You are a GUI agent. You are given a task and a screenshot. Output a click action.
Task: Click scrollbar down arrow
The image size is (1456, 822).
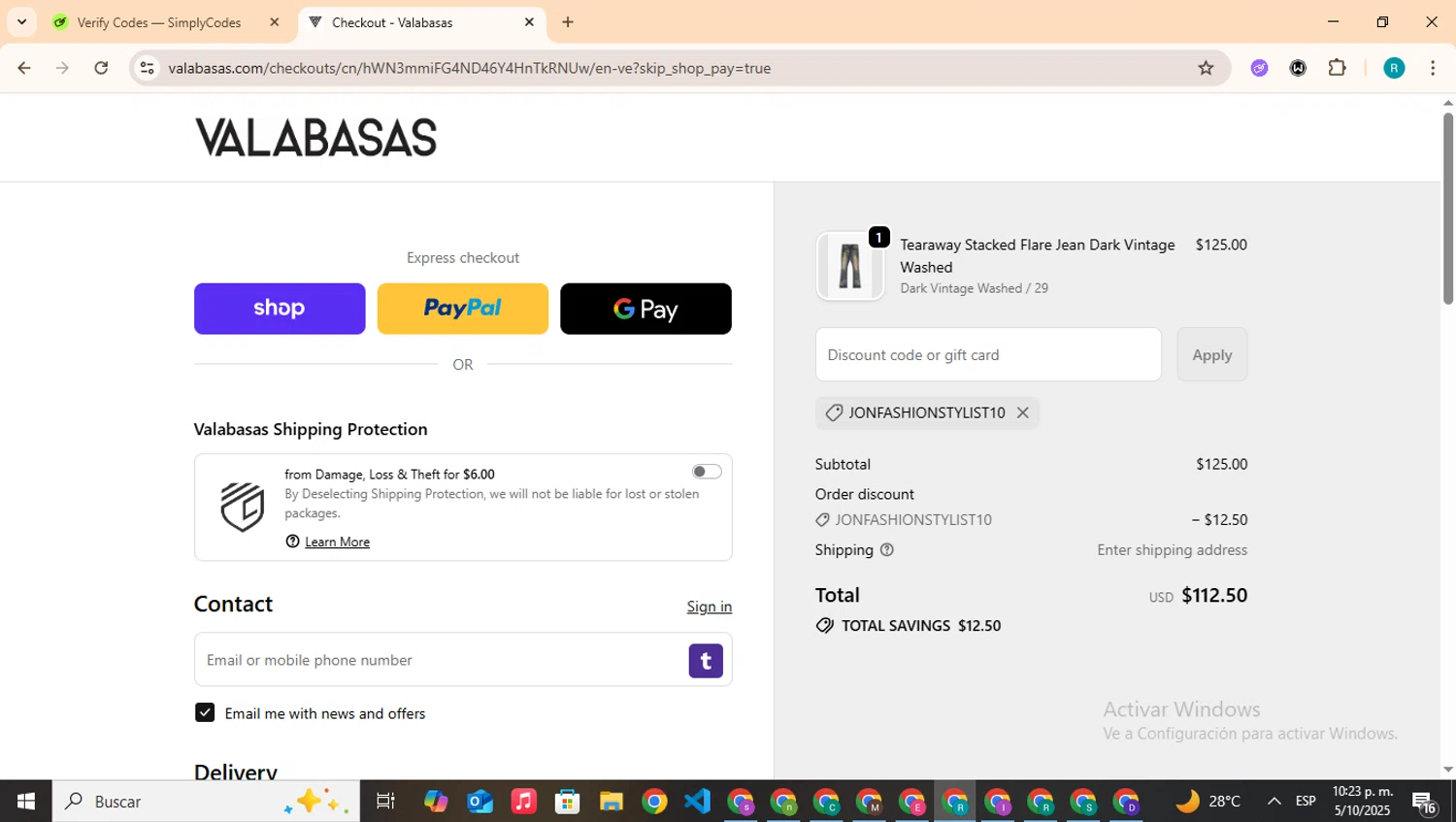[x=1447, y=770]
